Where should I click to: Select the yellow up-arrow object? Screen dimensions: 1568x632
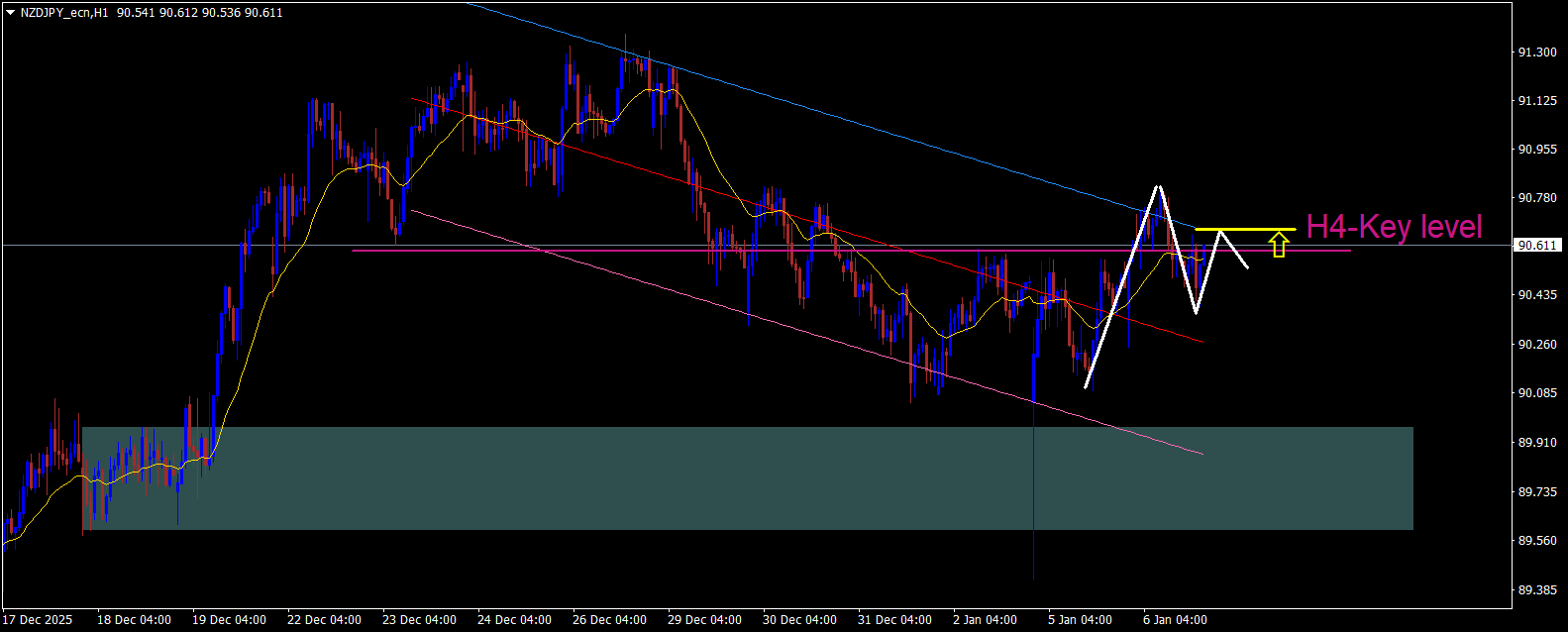[x=1279, y=244]
